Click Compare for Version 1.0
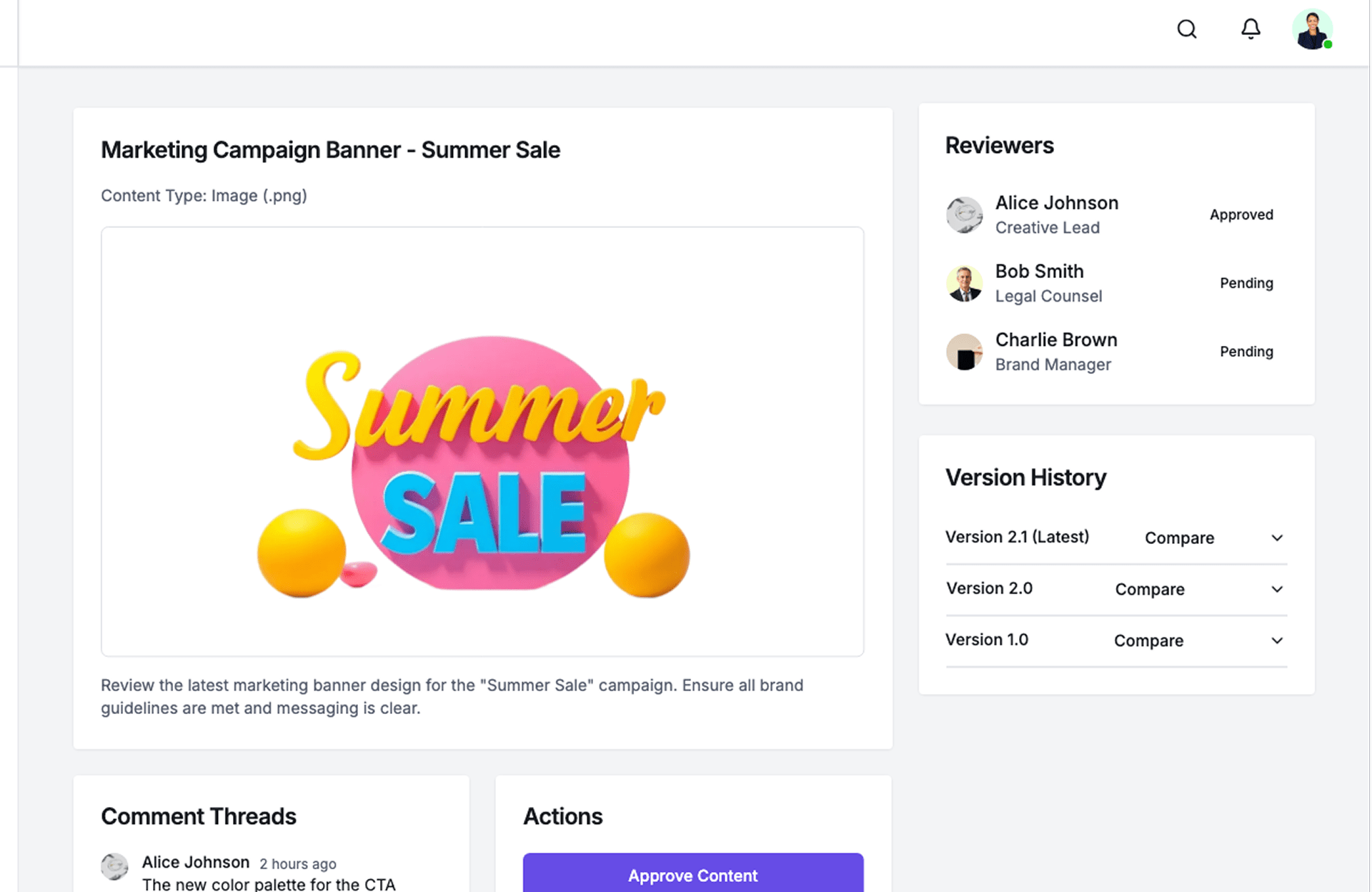Image resolution: width=1372 pixels, height=892 pixels. tap(1148, 641)
